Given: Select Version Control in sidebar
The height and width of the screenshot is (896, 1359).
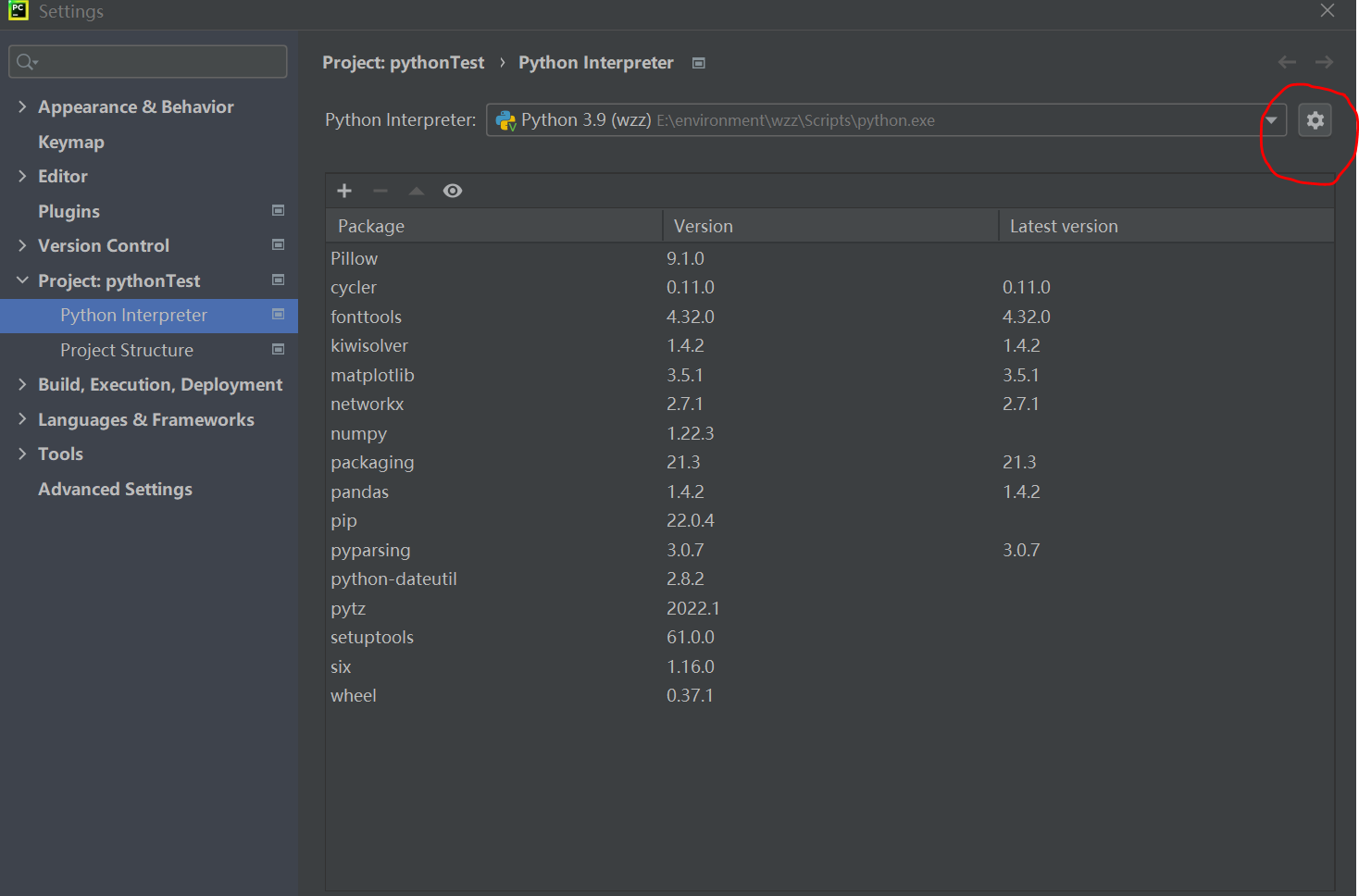Looking at the screenshot, I should pos(104,245).
